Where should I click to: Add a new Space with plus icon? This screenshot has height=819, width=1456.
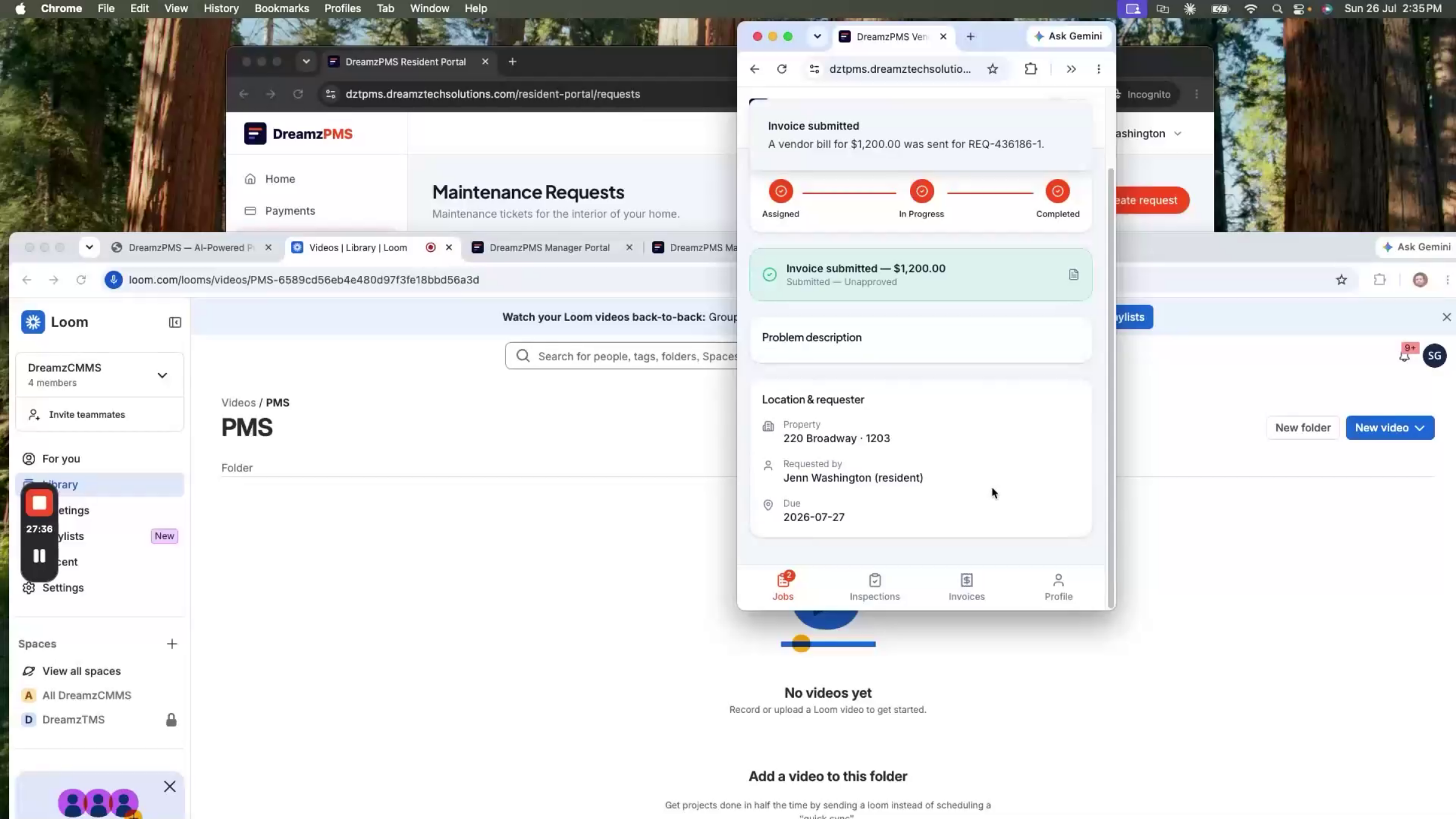pos(172,644)
